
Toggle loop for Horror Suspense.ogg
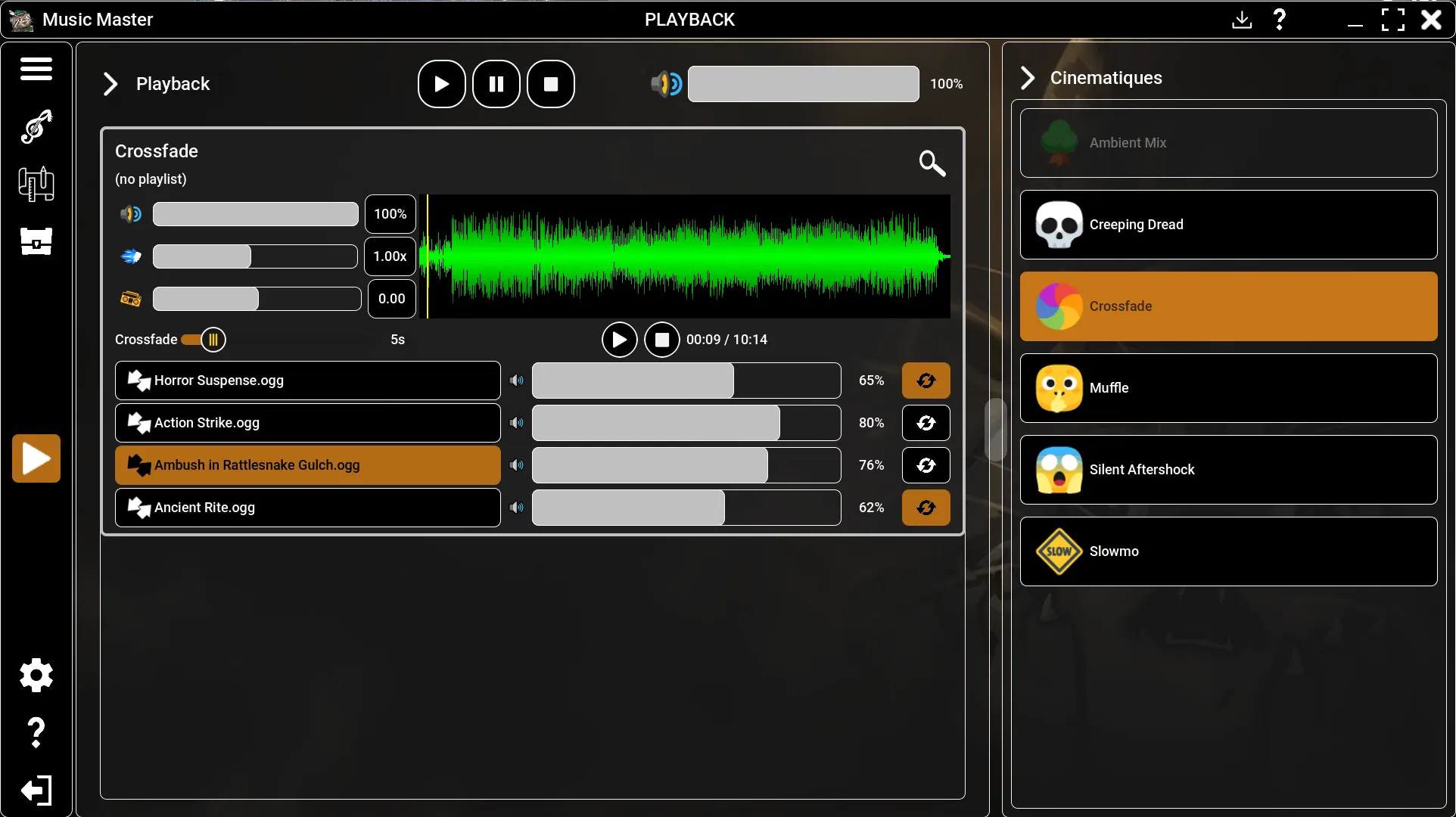(x=926, y=381)
